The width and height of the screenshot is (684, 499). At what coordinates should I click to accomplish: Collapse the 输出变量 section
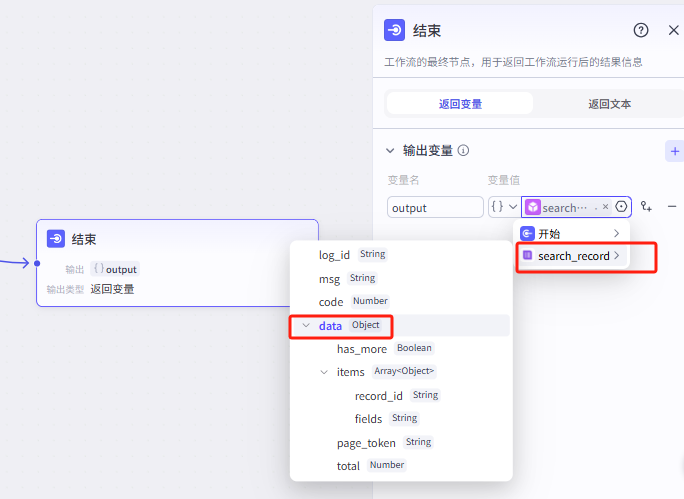coord(390,151)
